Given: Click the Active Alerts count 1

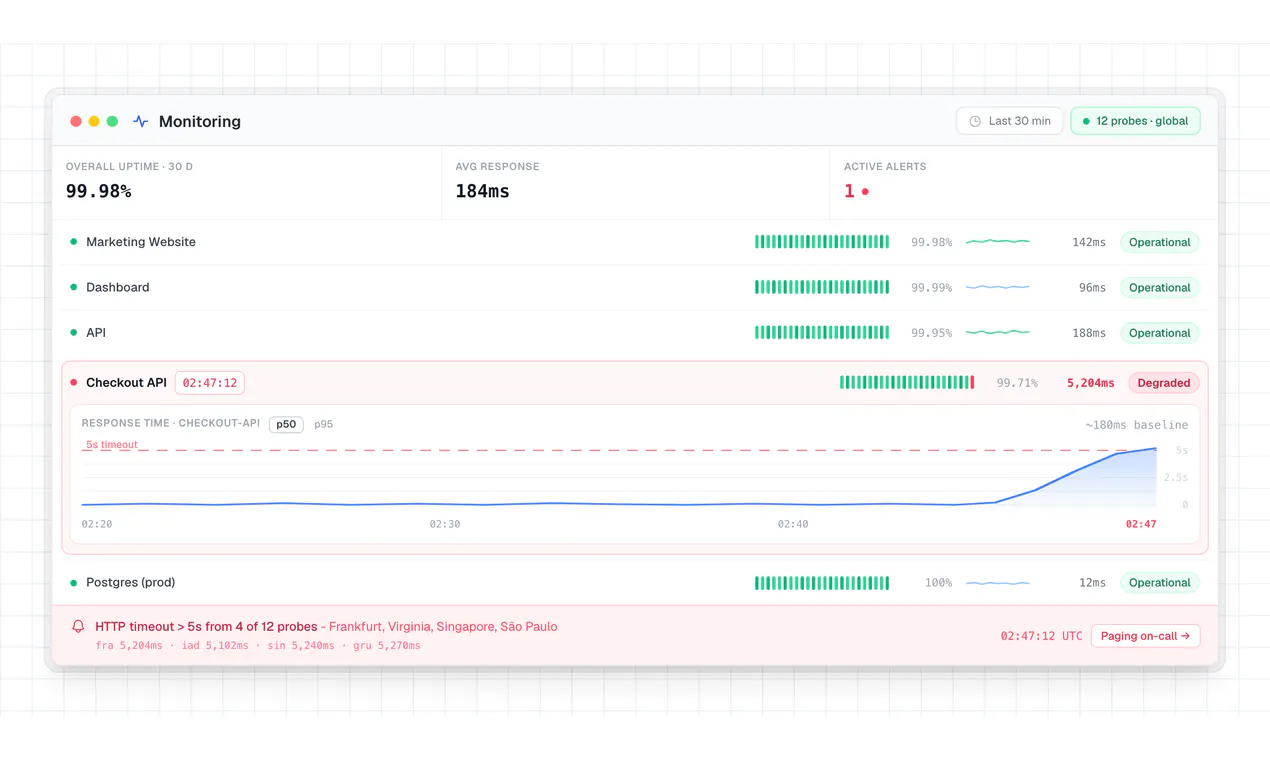Looking at the screenshot, I should [x=849, y=191].
